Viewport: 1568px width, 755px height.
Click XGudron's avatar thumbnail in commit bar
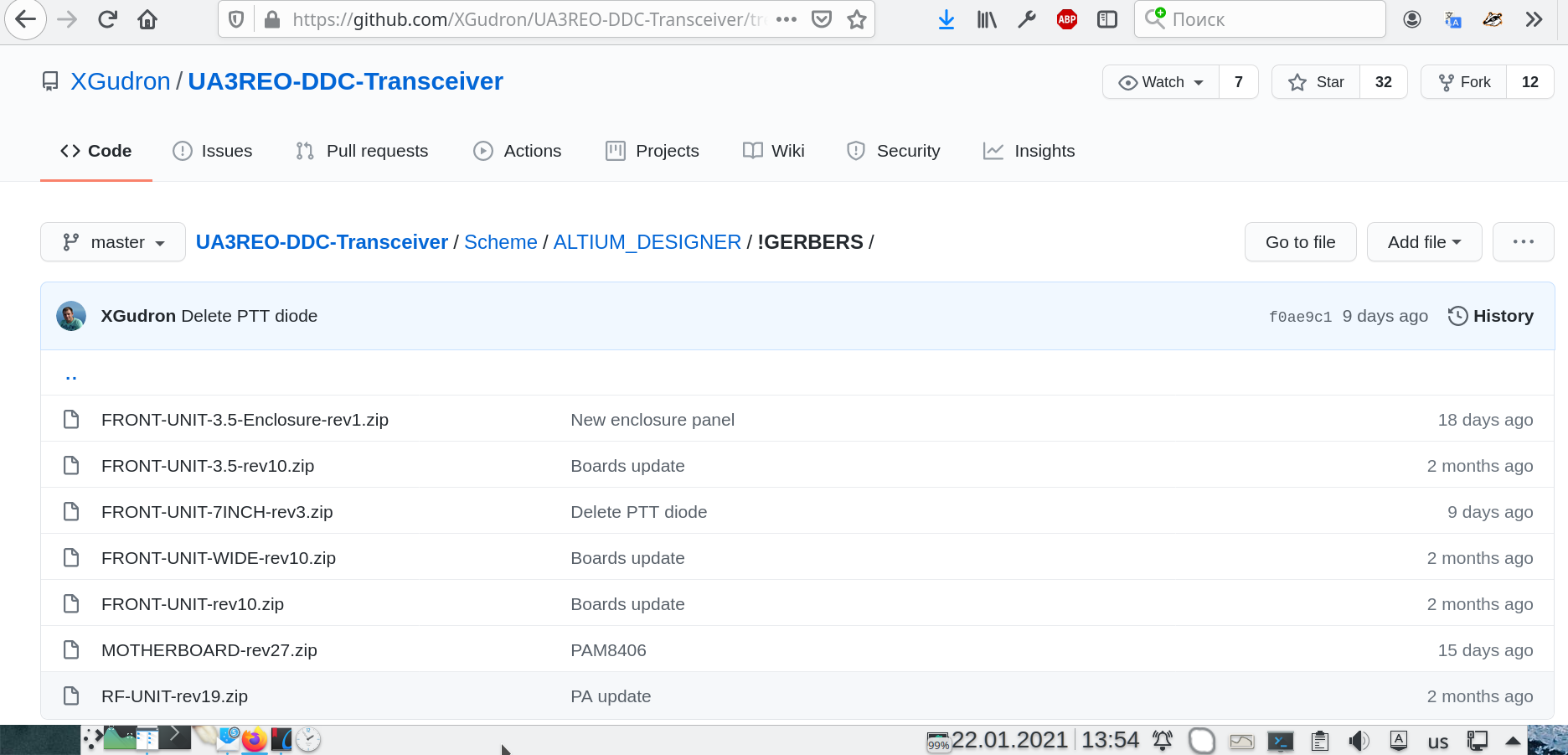pyautogui.click(x=71, y=316)
